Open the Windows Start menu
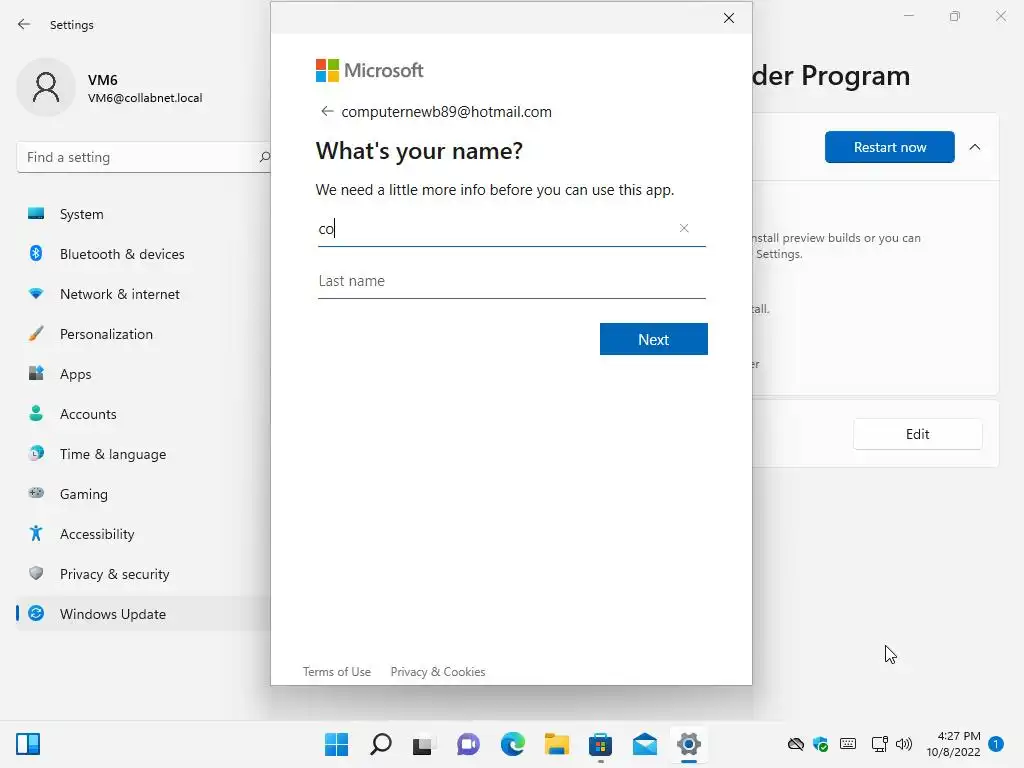 click(336, 744)
